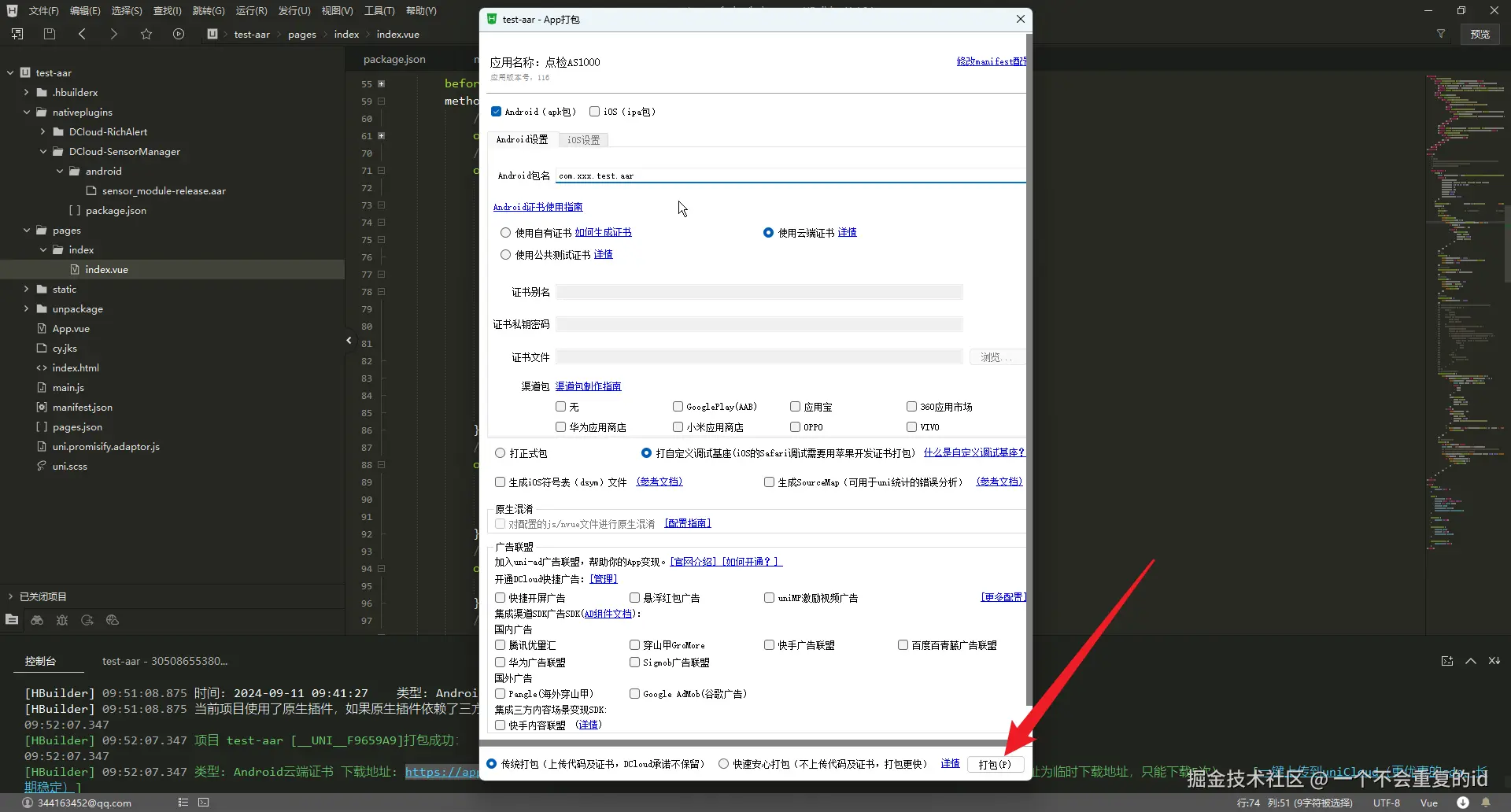Open the 文件(F) menu
Image resolution: width=1511 pixels, height=812 pixels.
coord(44,10)
